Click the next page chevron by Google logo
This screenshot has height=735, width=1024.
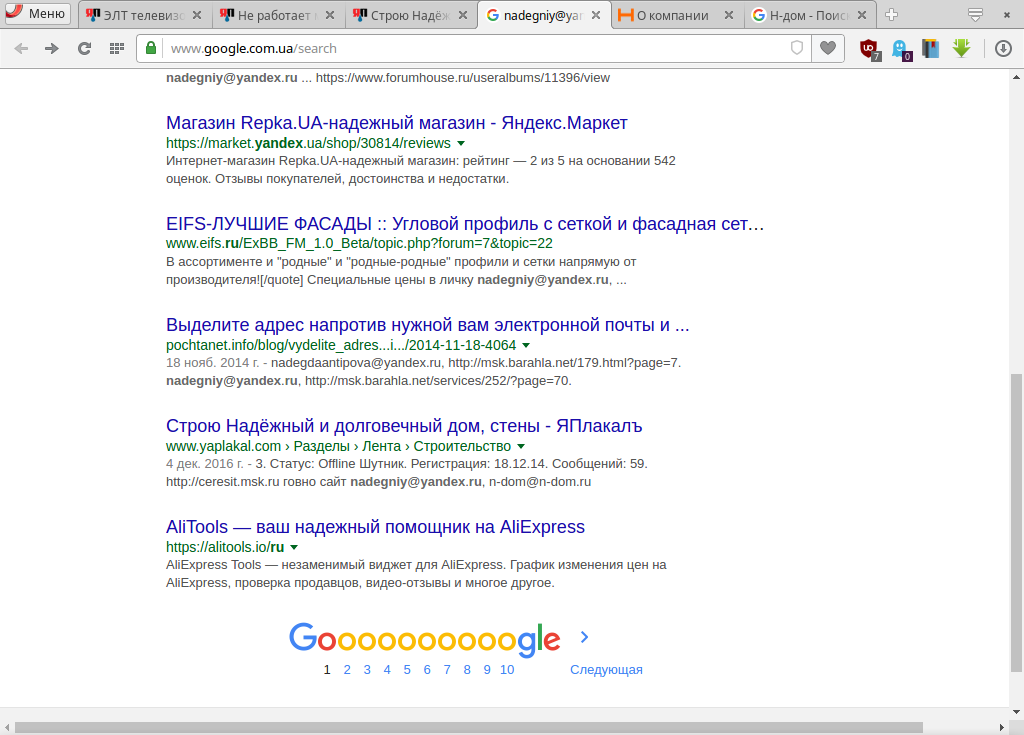pyautogui.click(x=584, y=637)
